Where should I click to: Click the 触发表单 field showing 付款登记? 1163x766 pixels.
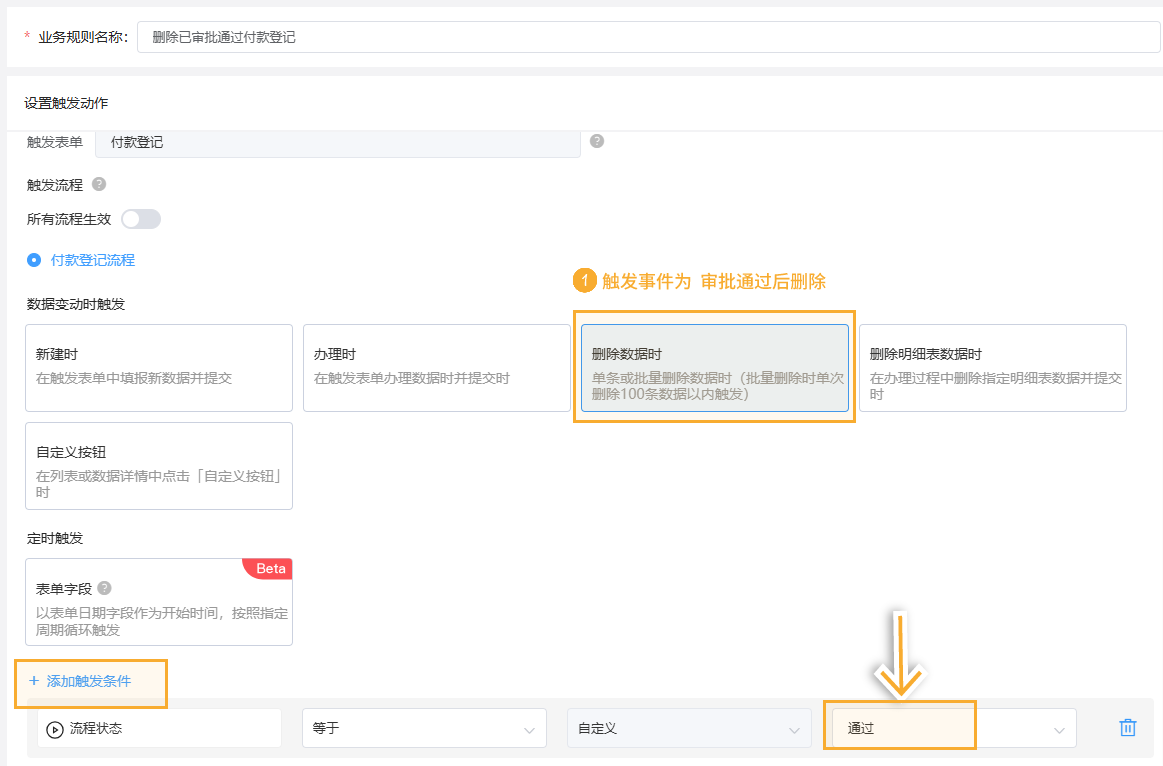pos(337,142)
